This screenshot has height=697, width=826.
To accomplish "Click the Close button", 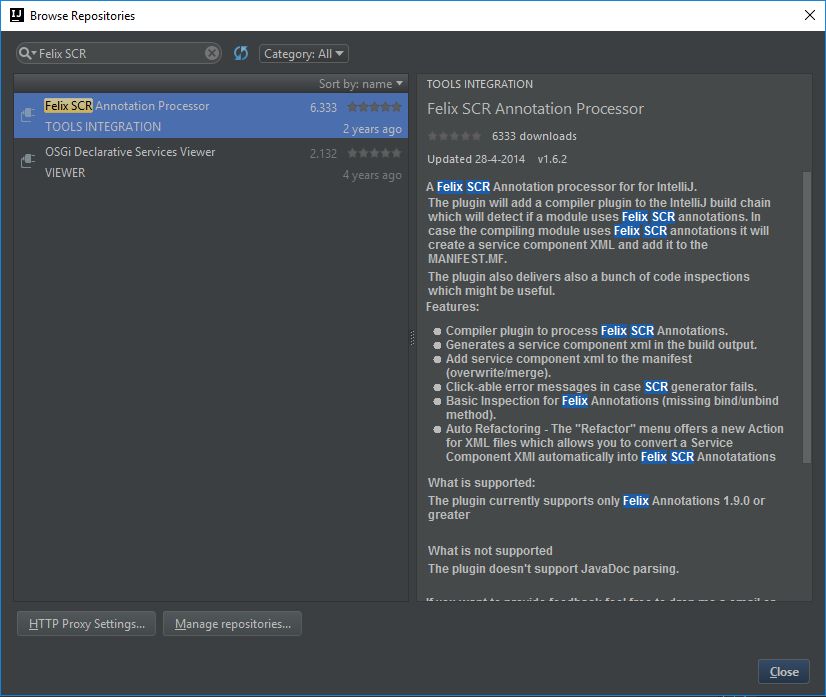I will [x=784, y=672].
